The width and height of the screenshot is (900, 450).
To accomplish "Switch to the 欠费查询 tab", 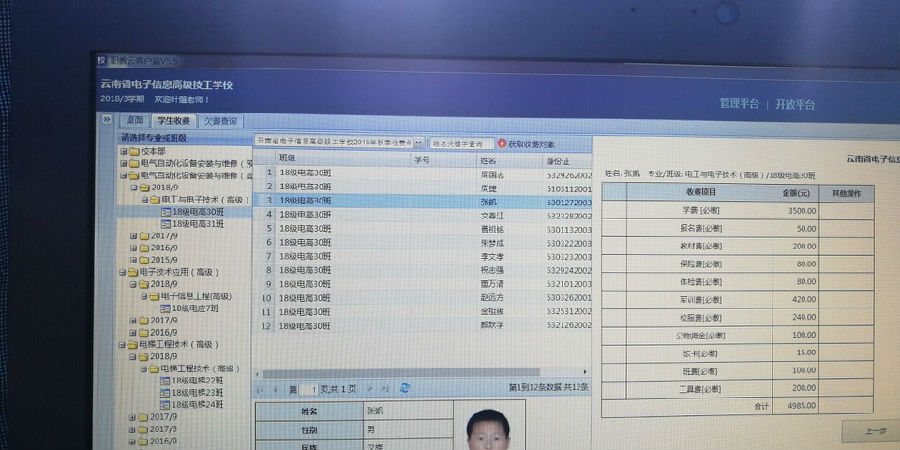I will pos(220,120).
